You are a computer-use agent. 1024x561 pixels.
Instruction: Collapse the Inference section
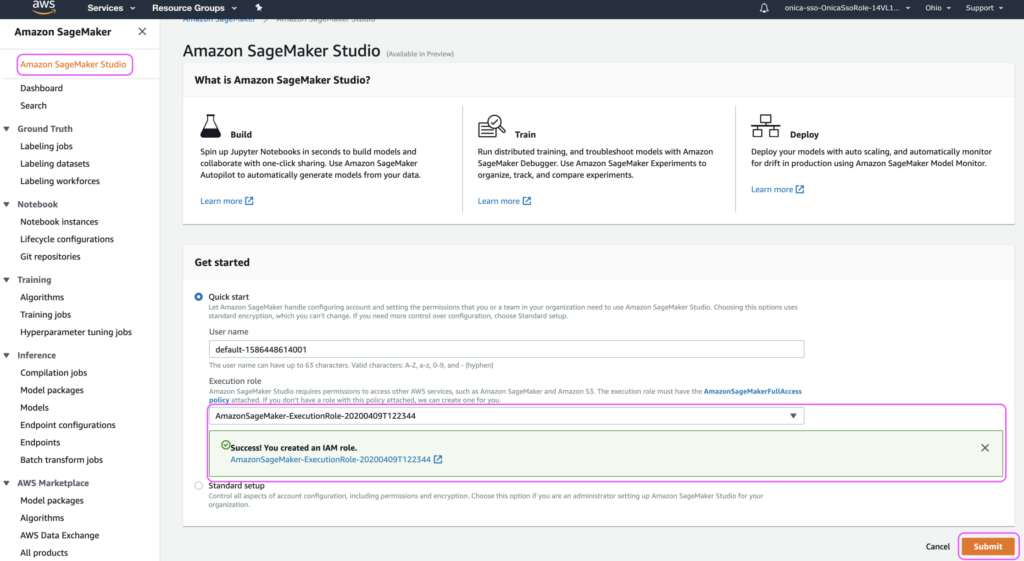coord(7,355)
